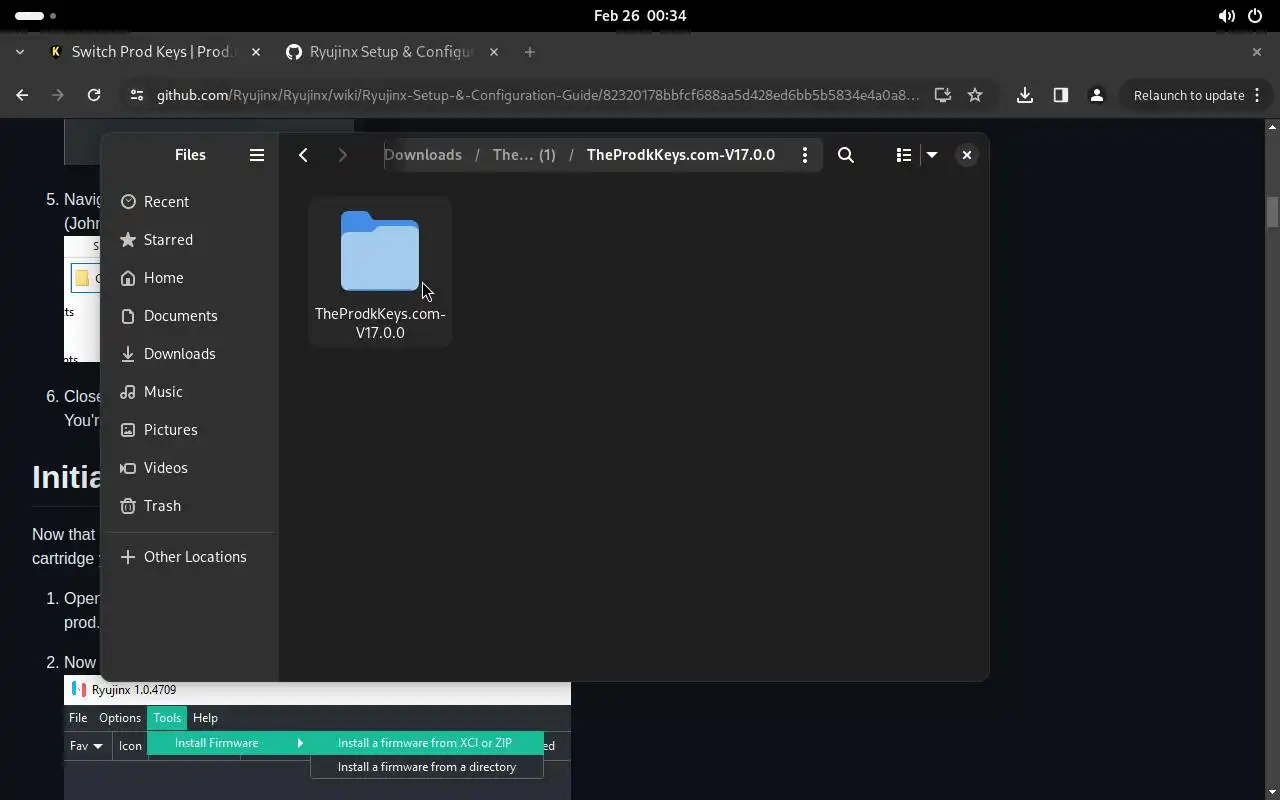Image resolution: width=1280 pixels, height=800 pixels.
Task: Open the Recent sidebar location
Action: [190, 202]
